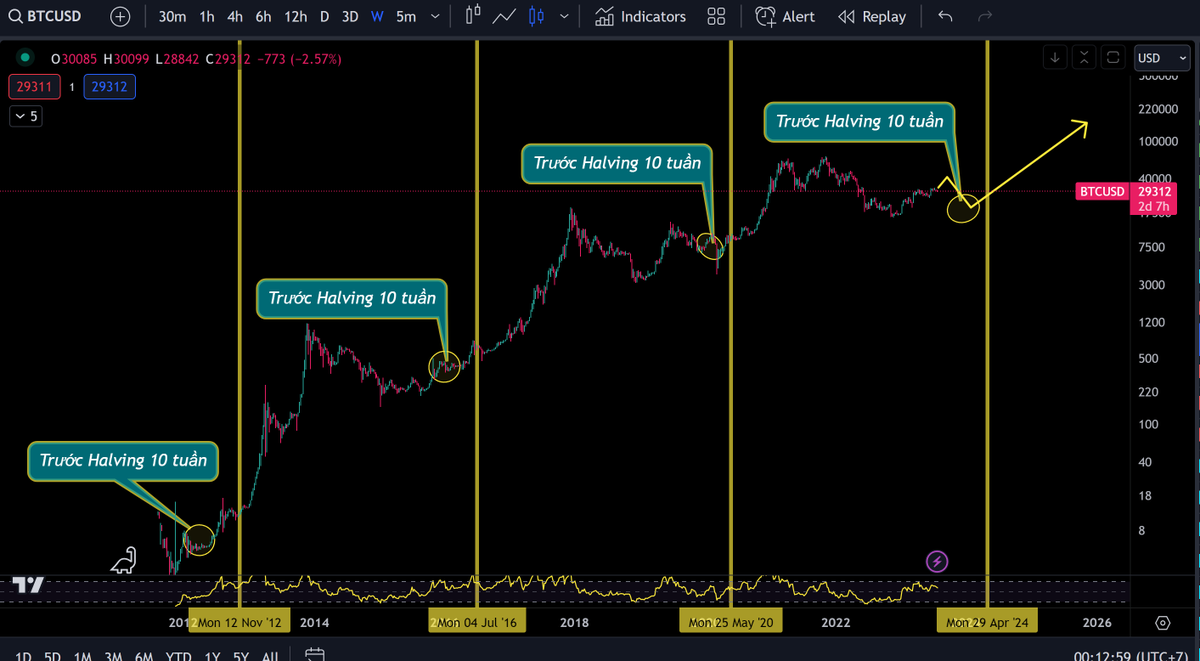Expand the '5' panel collapse chevron
This screenshot has width=1200, height=661.
point(25,116)
